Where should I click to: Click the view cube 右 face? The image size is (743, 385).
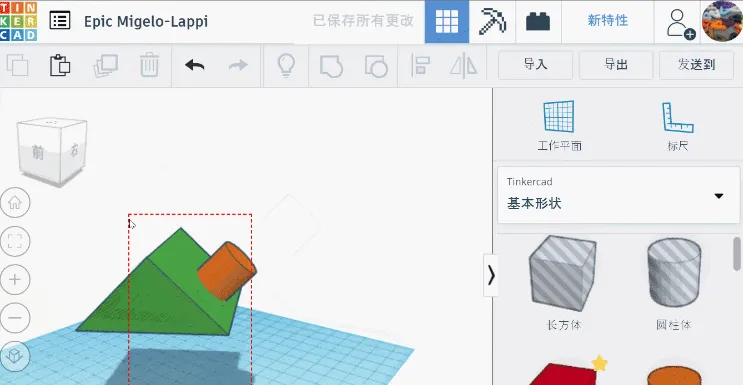[x=74, y=150]
